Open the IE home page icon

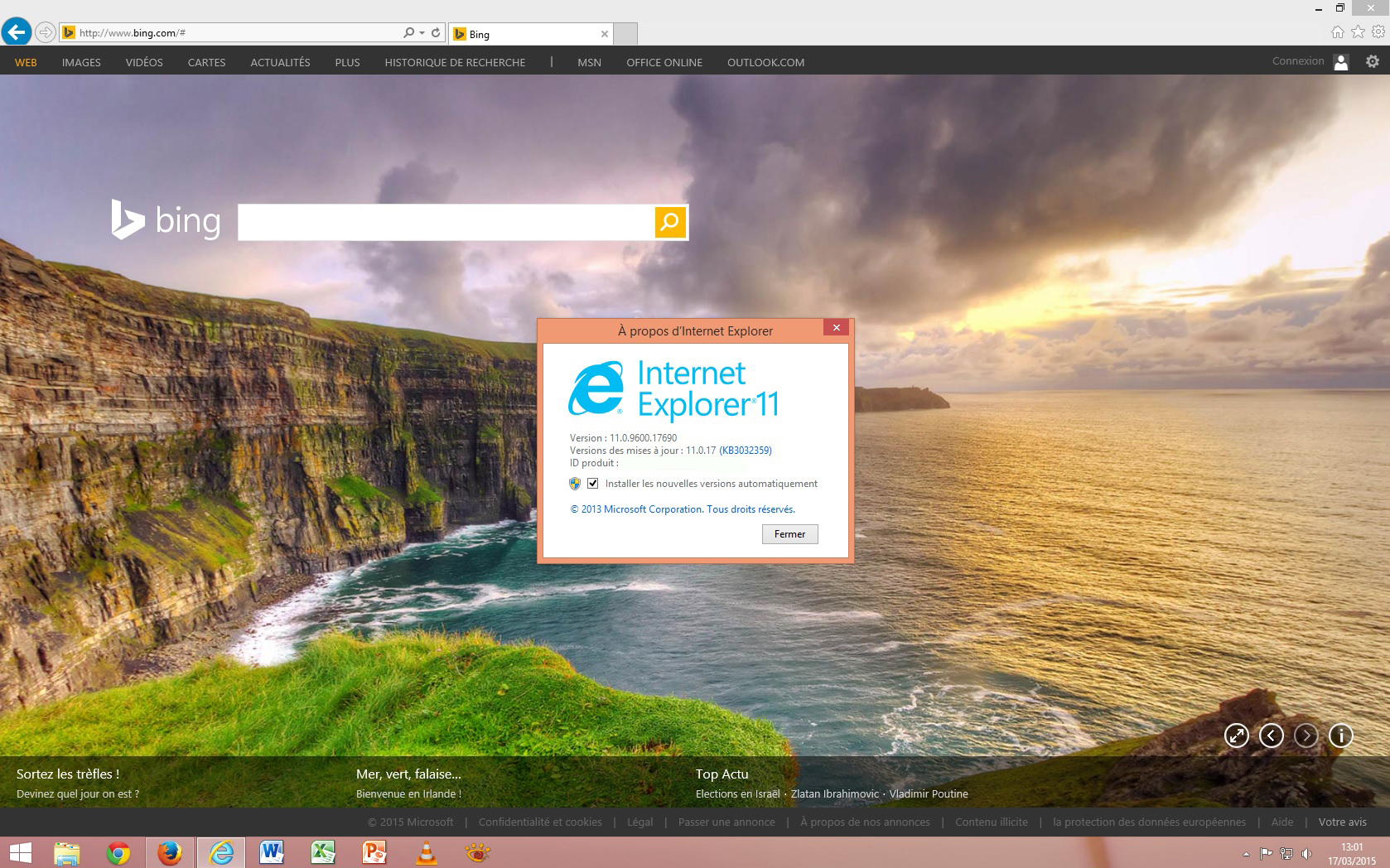[x=1337, y=31]
